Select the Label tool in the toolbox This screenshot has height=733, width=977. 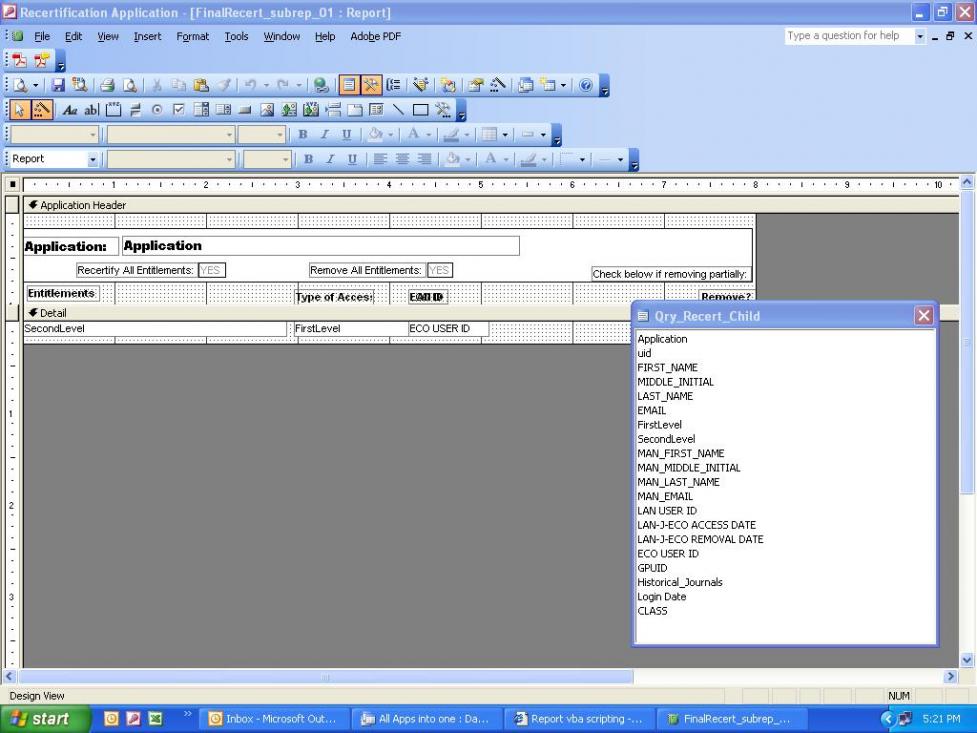pos(70,110)
